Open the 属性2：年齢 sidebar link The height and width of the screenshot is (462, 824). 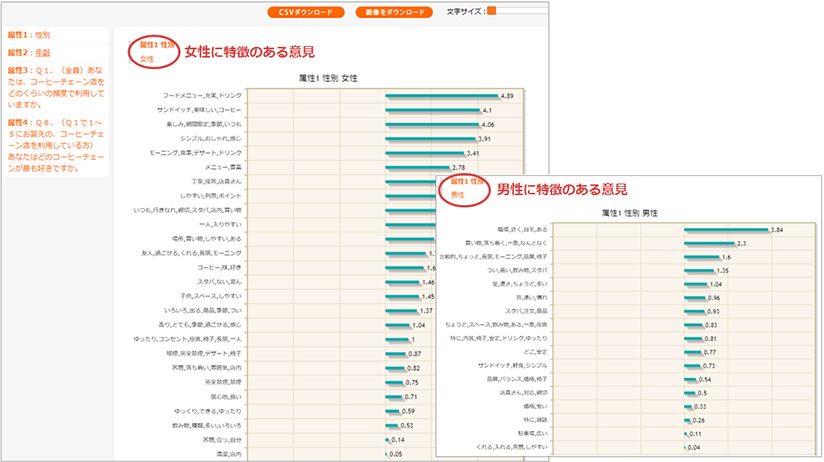[29, 53]
